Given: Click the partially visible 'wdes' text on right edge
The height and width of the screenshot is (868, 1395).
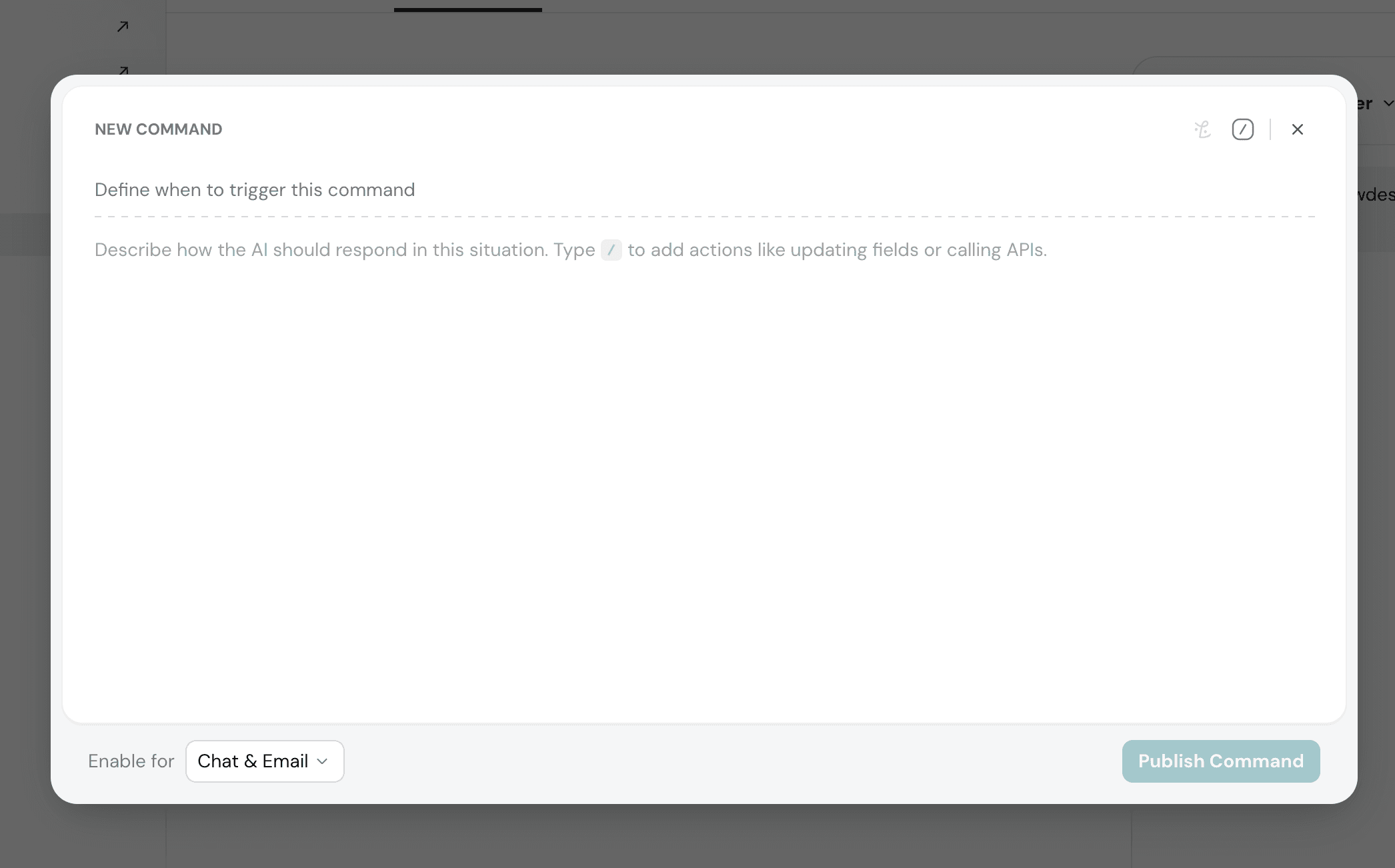Looking at the screenshot, I should pos(1376,194).
